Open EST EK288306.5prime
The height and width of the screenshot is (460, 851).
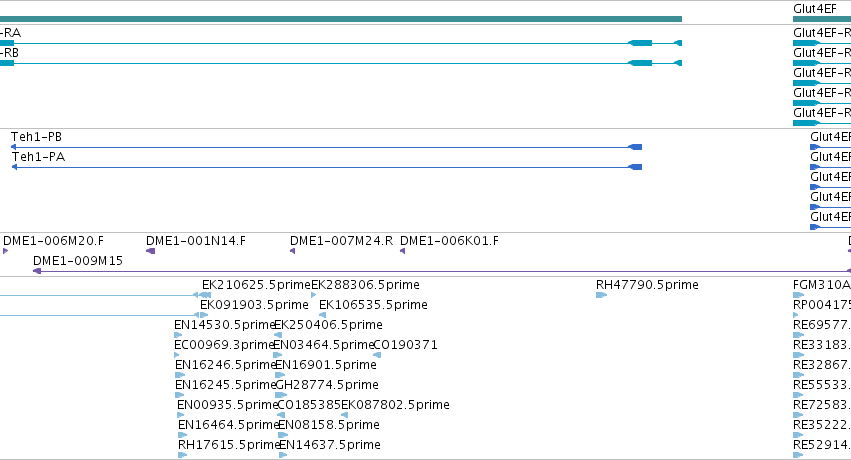point(365,285)
